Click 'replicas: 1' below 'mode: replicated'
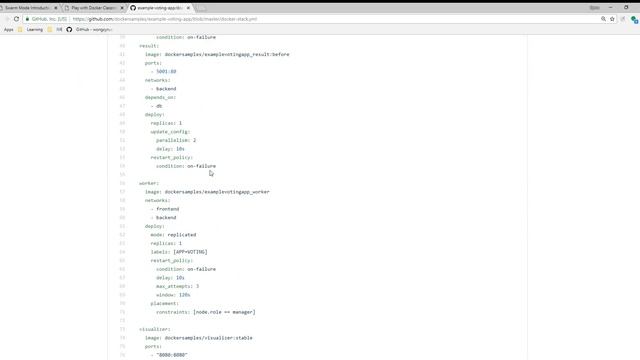This screenshot has width=640, height=360. coord(166,243)
